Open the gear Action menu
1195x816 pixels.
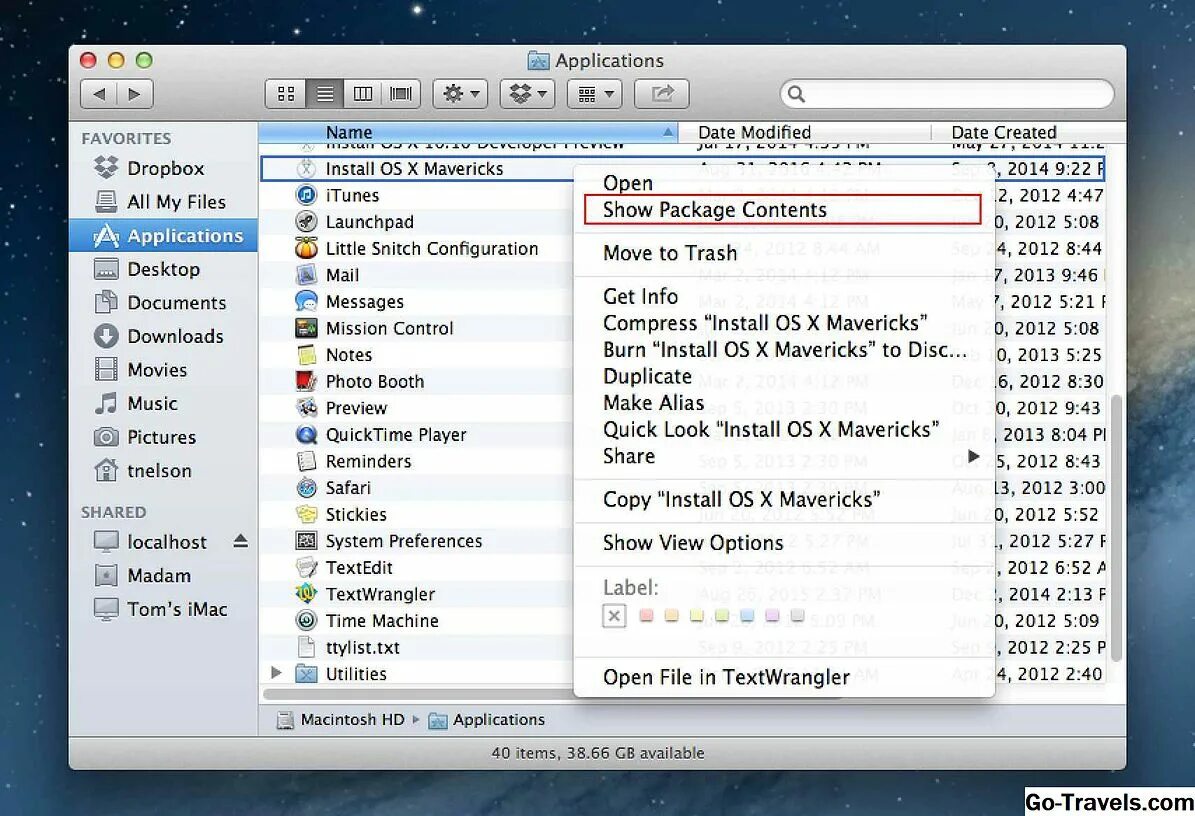pyautogui.click(x=460, y=94)
